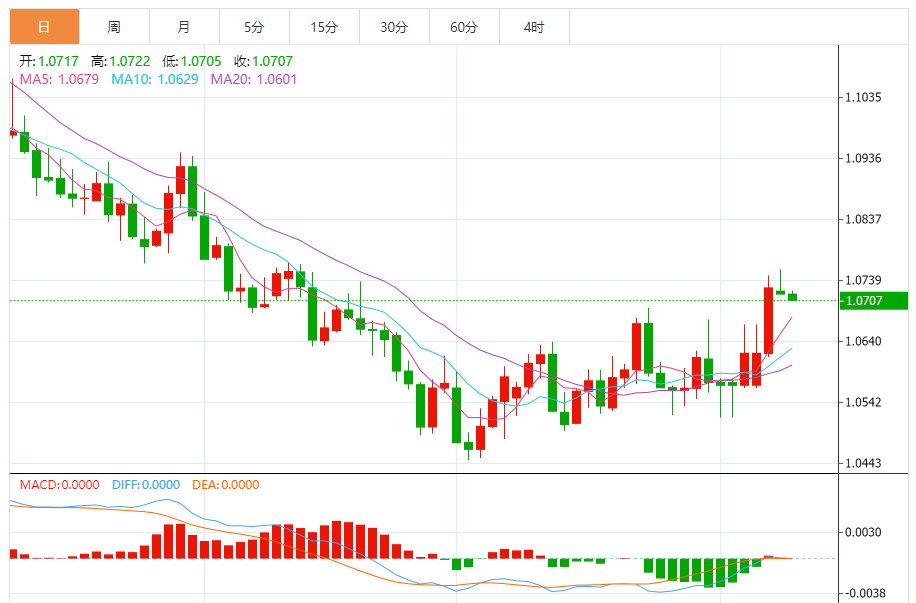Click the 低:1.0705 low price value
This screenshot has width=916, height=603.
tap(192, 61)
